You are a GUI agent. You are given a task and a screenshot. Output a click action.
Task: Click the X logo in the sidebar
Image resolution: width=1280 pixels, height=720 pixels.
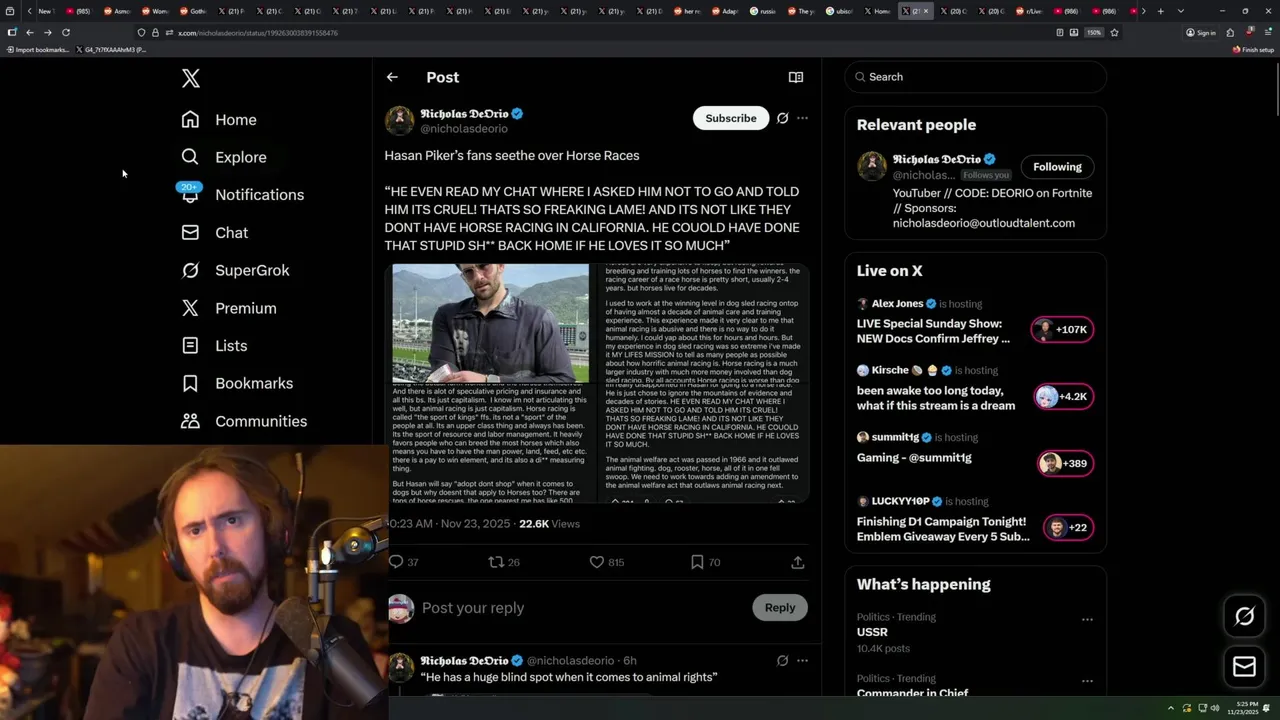tap(190, 78)
